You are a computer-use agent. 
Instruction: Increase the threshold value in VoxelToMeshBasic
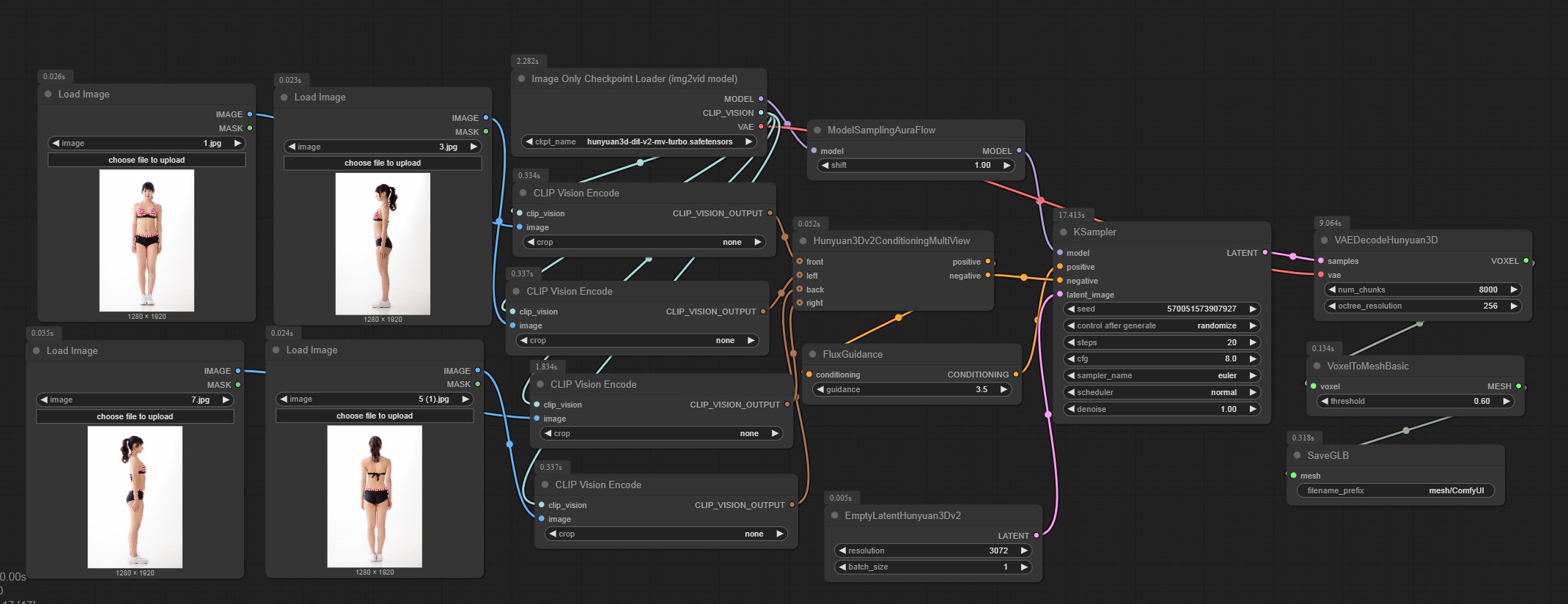click(x=1506, y=402)
